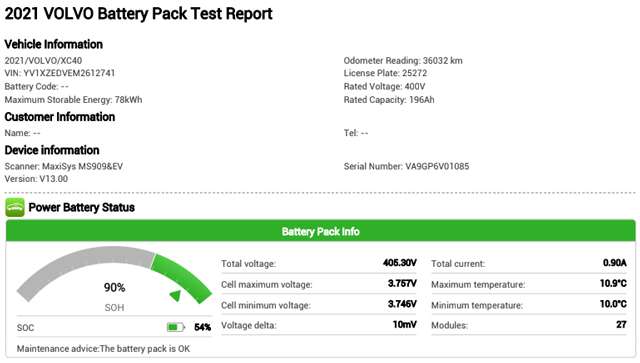Select the Power Battery Status heading
640x363 pixels.
pos(82,207)
